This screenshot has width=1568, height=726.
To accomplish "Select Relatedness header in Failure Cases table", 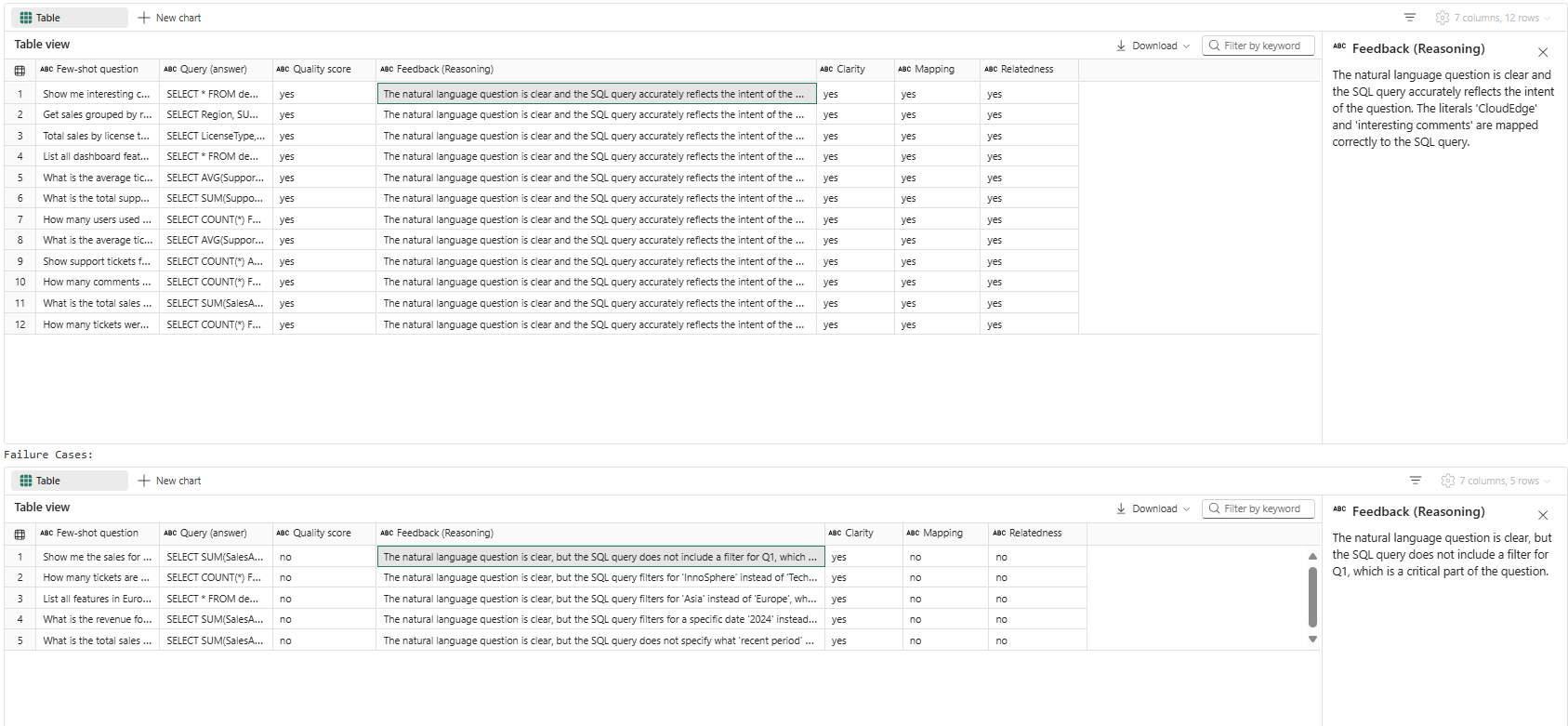I will coord(1037,534).
